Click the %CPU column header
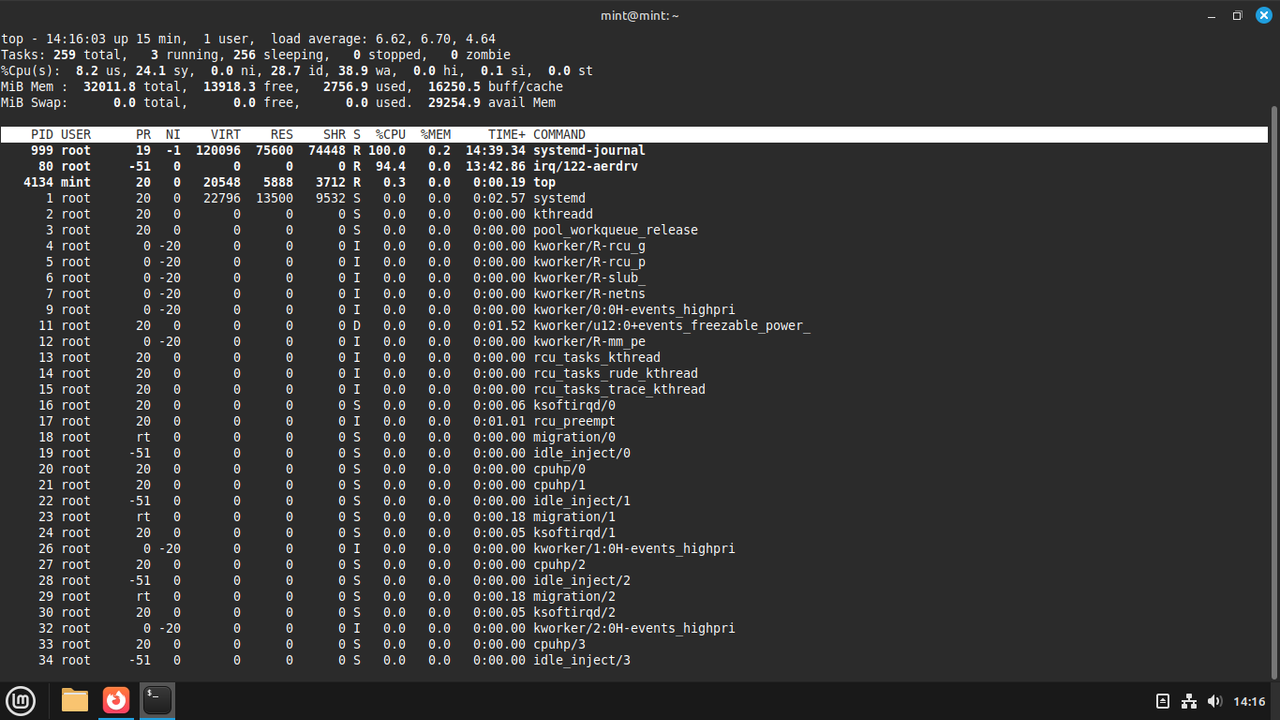Viewport: 1280px width, 720px height. (390, 134)
